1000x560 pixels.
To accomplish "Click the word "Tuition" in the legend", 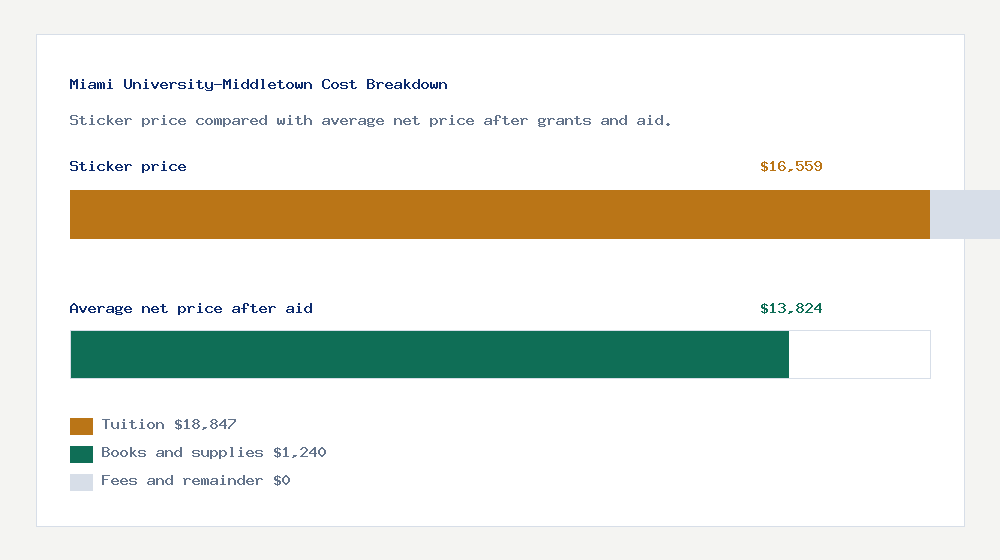I will [133, 425].
